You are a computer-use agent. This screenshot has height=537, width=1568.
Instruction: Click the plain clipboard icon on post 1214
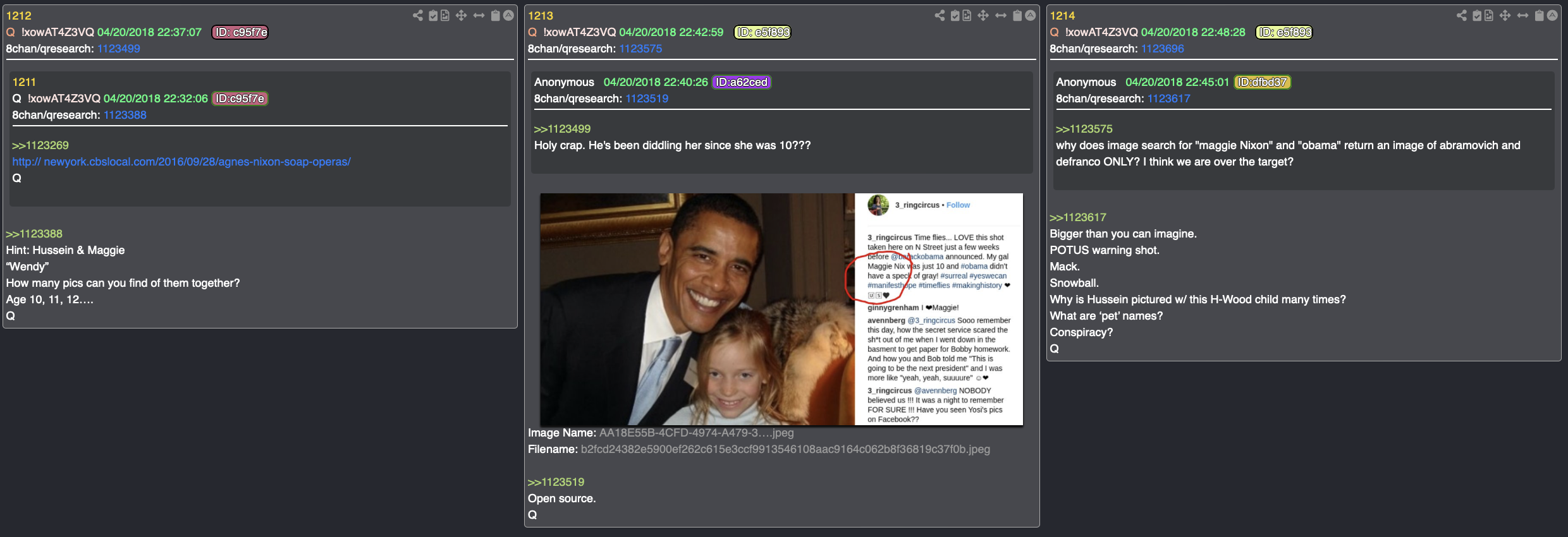click(x=1539, y=15)
